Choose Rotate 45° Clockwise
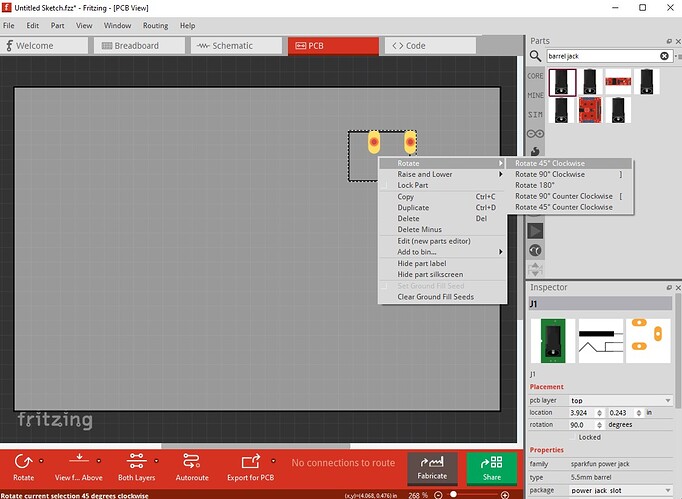Image resolution: width=682 pixels, height=499 pixels. (x=569, y=163)
